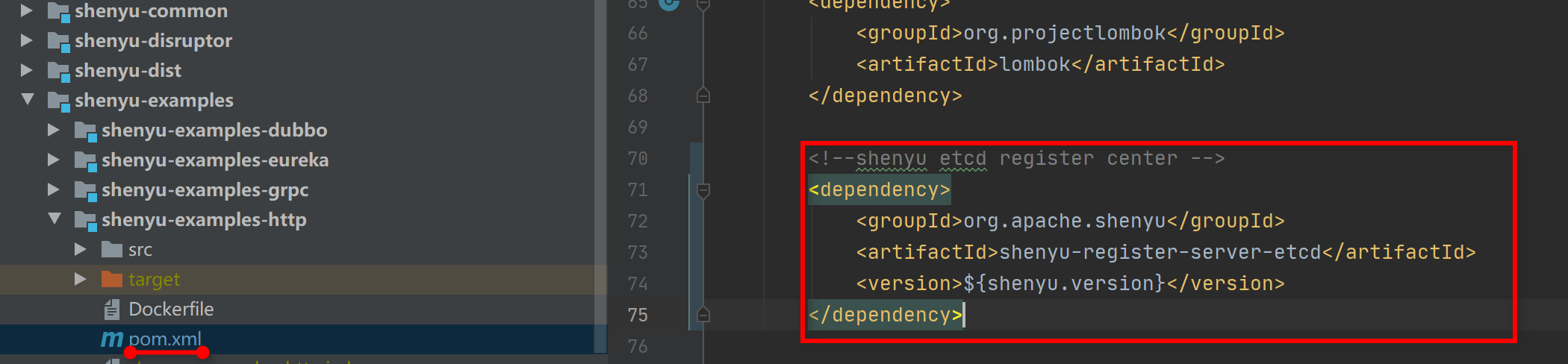The height and width of the screenshot is (364, 1568).
Task: Click the ${shenyu.version} version text
Action: pyautogui.click(x=1064, y=284)
